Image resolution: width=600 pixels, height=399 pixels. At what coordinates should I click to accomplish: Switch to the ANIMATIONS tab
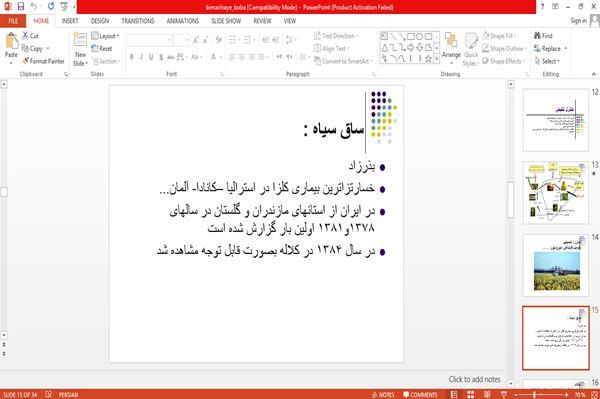(183, 21)
